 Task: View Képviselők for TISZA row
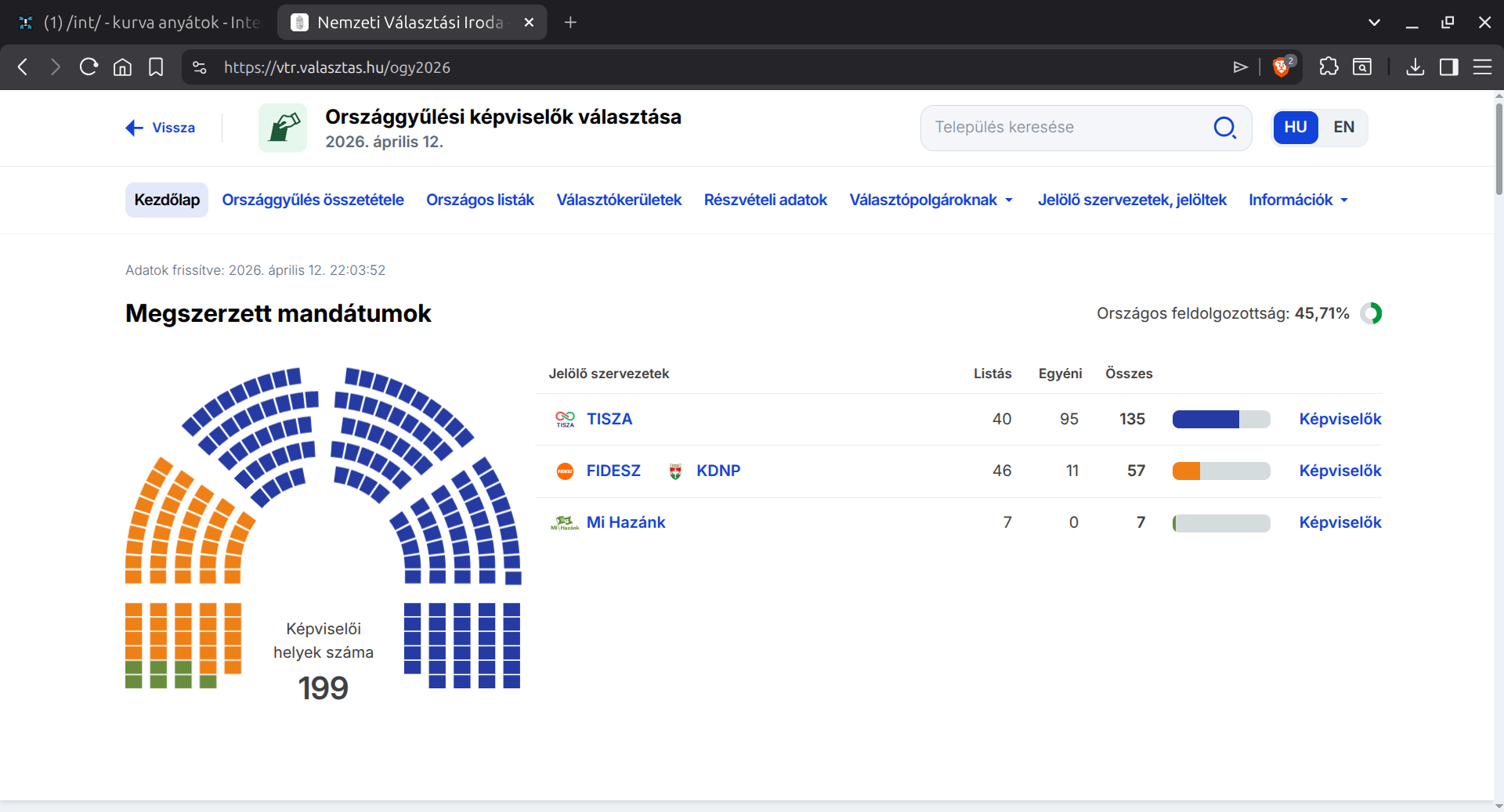tap(1340, 420)
